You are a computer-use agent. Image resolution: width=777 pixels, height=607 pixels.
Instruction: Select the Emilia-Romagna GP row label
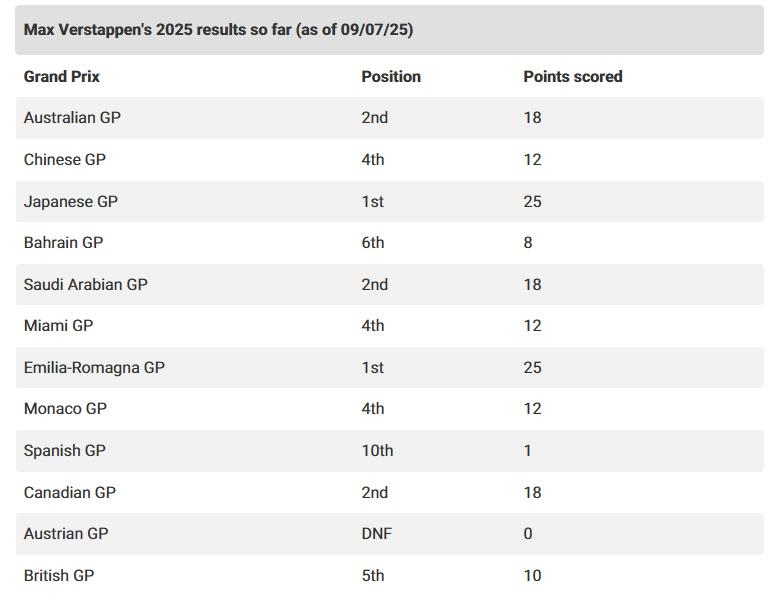point(94,368)
